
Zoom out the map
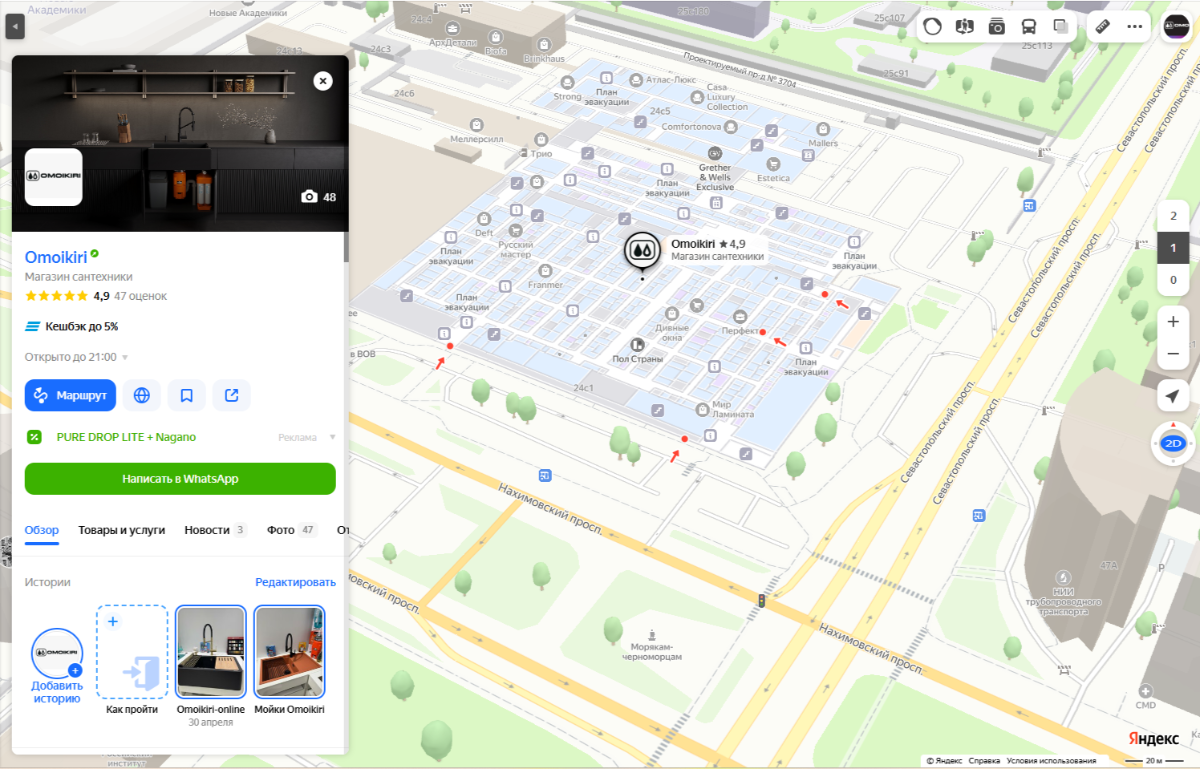pos(1173,354)
